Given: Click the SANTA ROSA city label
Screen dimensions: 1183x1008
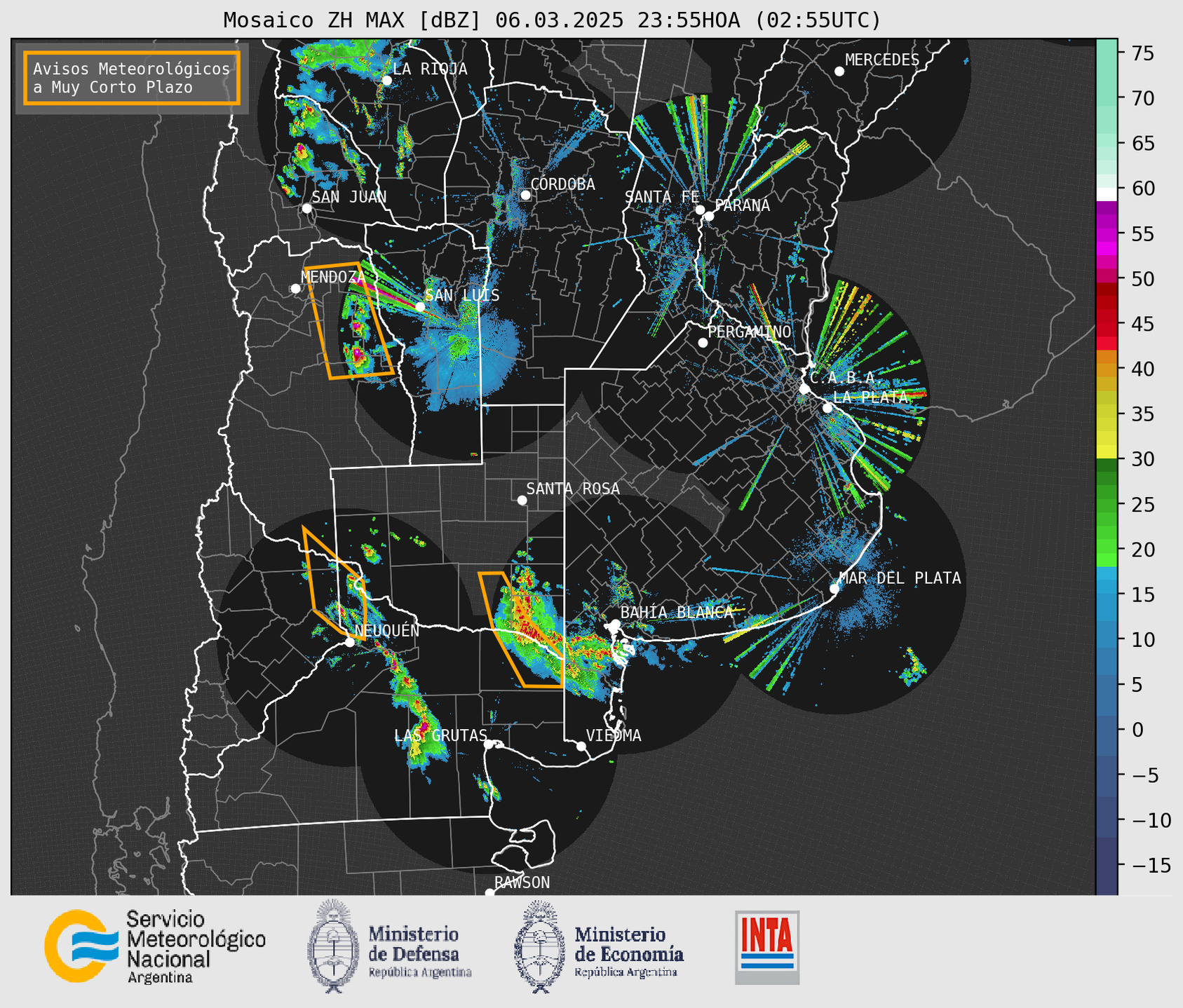Looking at the screenshot, I should (x=573, y=489).
